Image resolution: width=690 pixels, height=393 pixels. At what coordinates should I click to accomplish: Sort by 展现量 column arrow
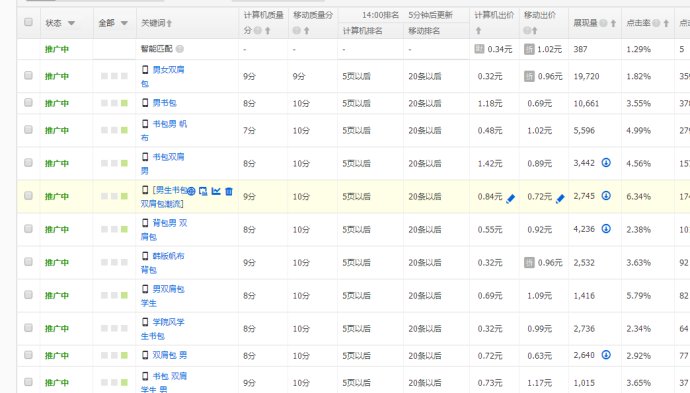click(x=613, y=23)
